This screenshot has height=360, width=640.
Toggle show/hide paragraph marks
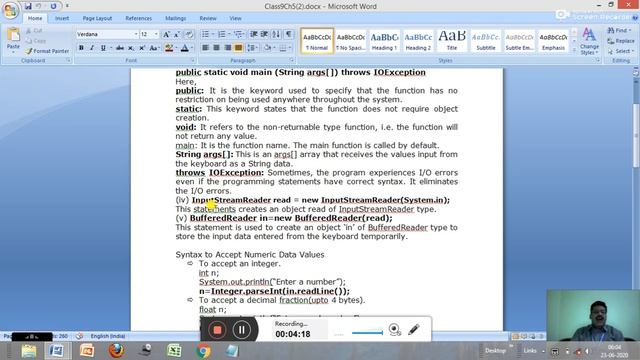click(289, 34)
